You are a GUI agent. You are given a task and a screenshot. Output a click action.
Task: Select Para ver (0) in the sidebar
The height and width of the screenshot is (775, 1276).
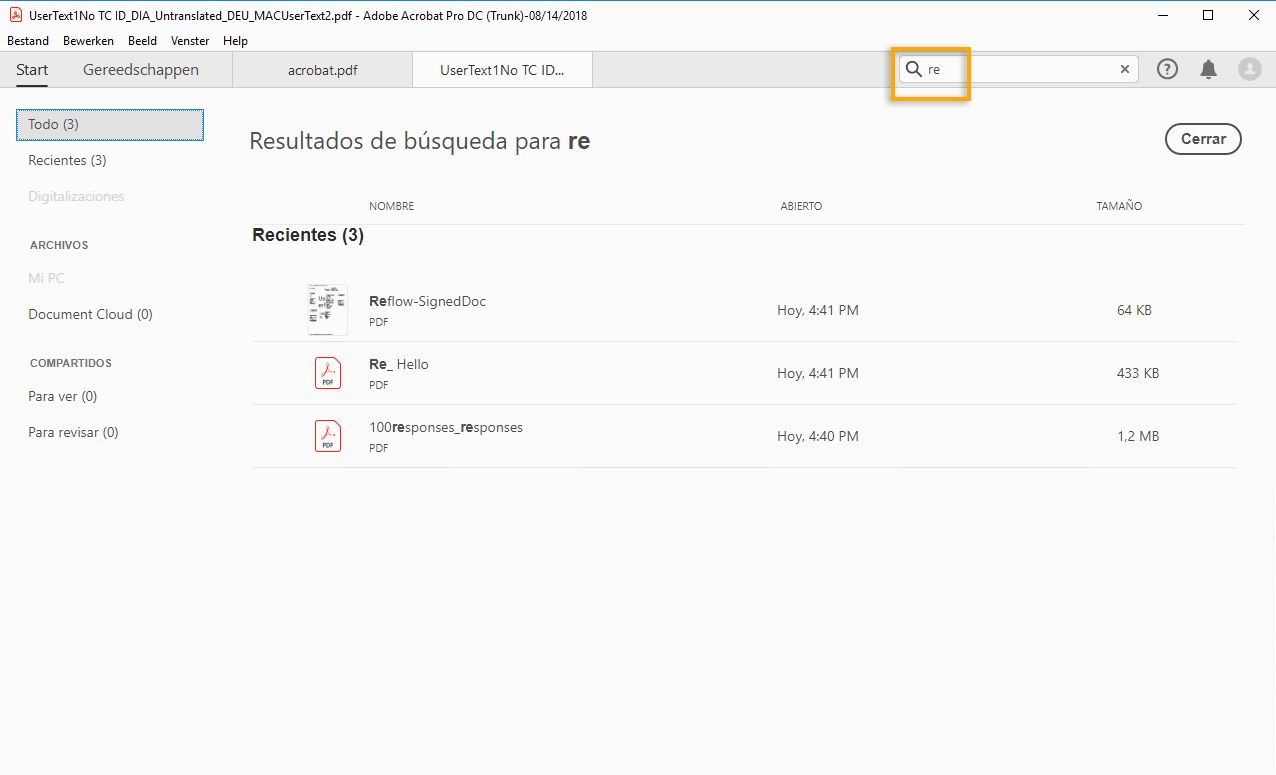coord(62,396)
